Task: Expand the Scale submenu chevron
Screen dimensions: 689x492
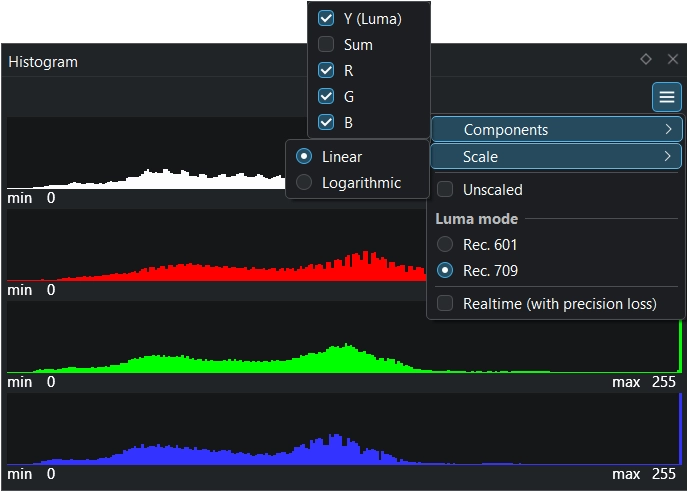Action: pyautogui.click(x=667, y=157)
